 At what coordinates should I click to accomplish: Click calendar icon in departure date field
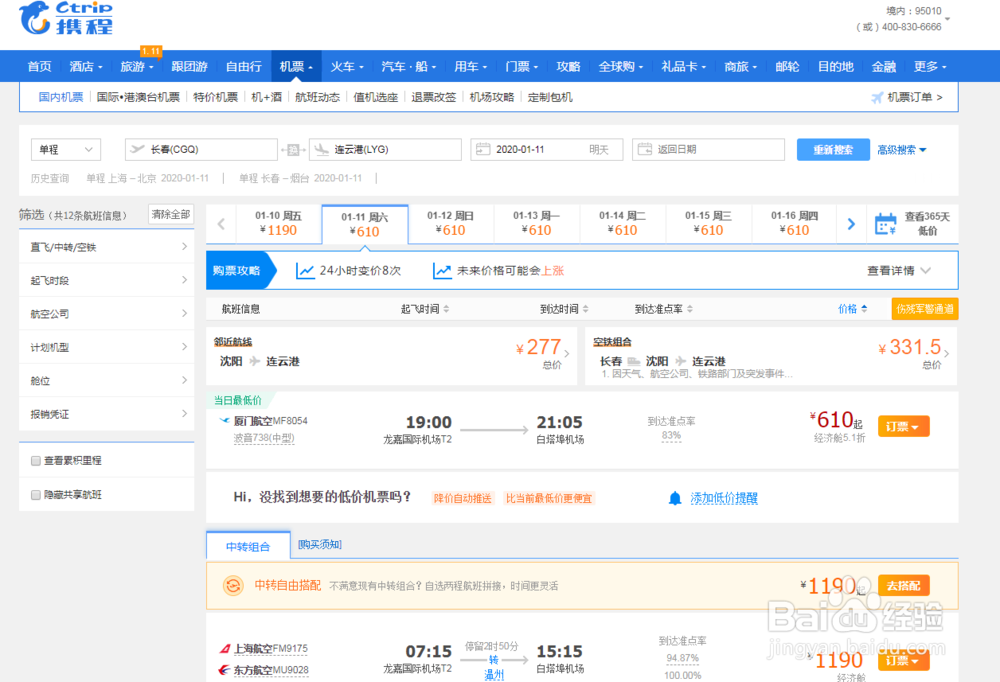[483, 149]
